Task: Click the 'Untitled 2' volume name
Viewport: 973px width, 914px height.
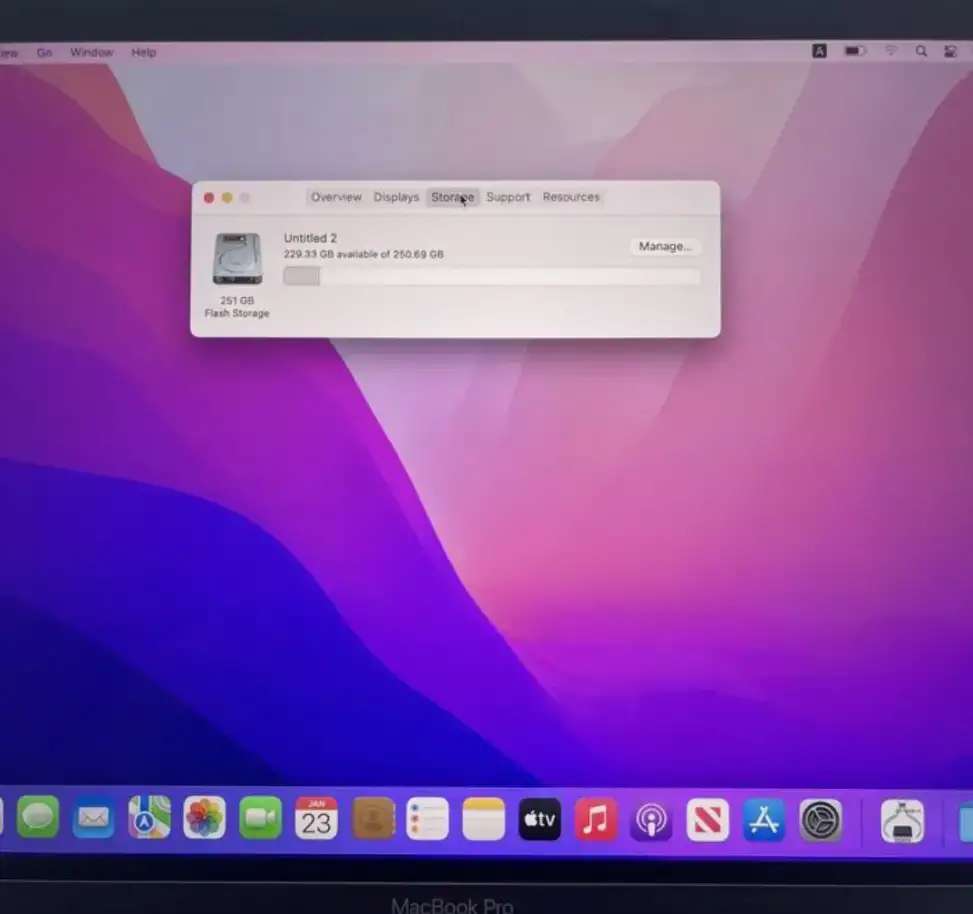Action: 310,238
